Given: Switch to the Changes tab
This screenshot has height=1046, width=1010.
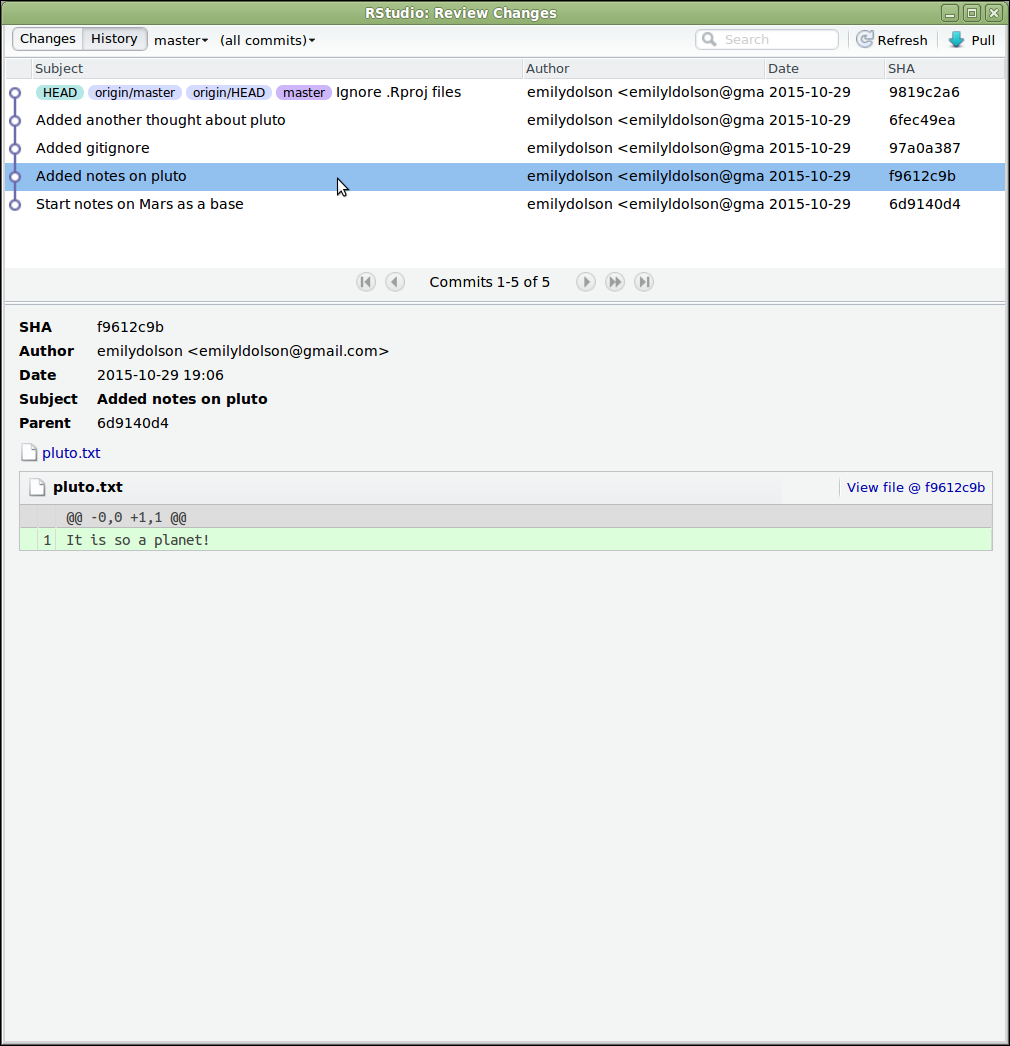Looking at the screenshot, I should coord(46,38).
